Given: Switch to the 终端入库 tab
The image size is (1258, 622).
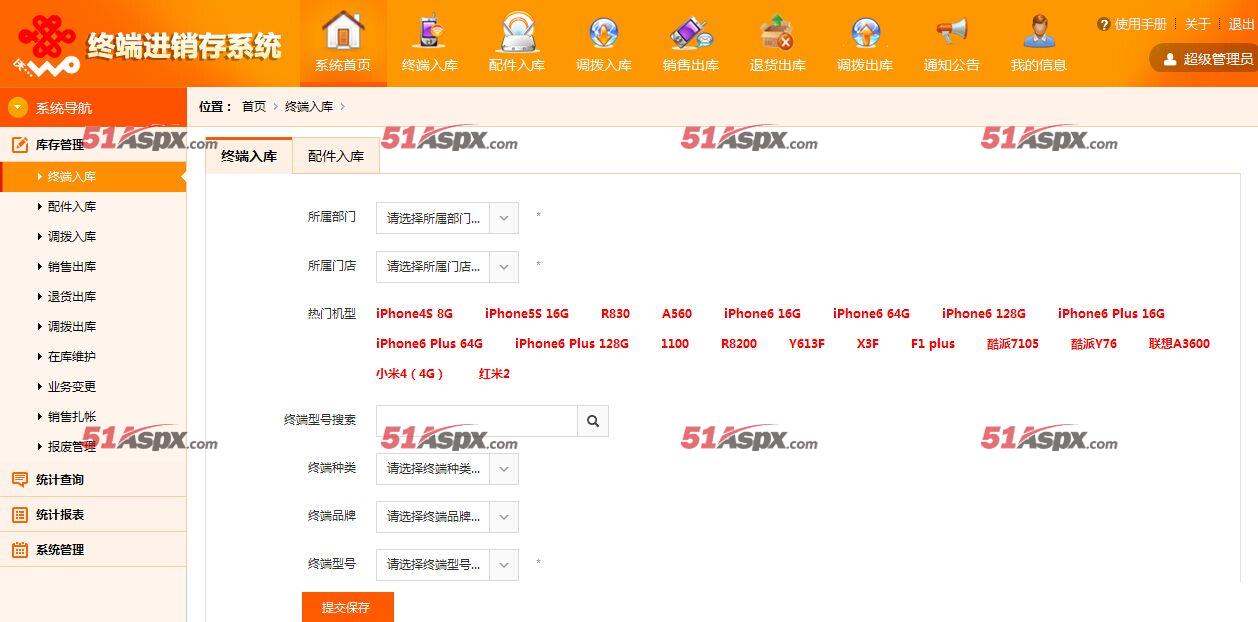Looking at the screenshot, I should point(249,156).
